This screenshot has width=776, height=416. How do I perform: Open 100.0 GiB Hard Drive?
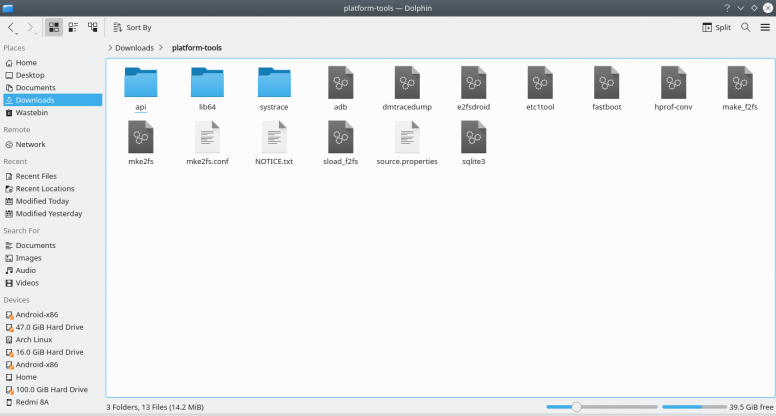pos(52,390)
